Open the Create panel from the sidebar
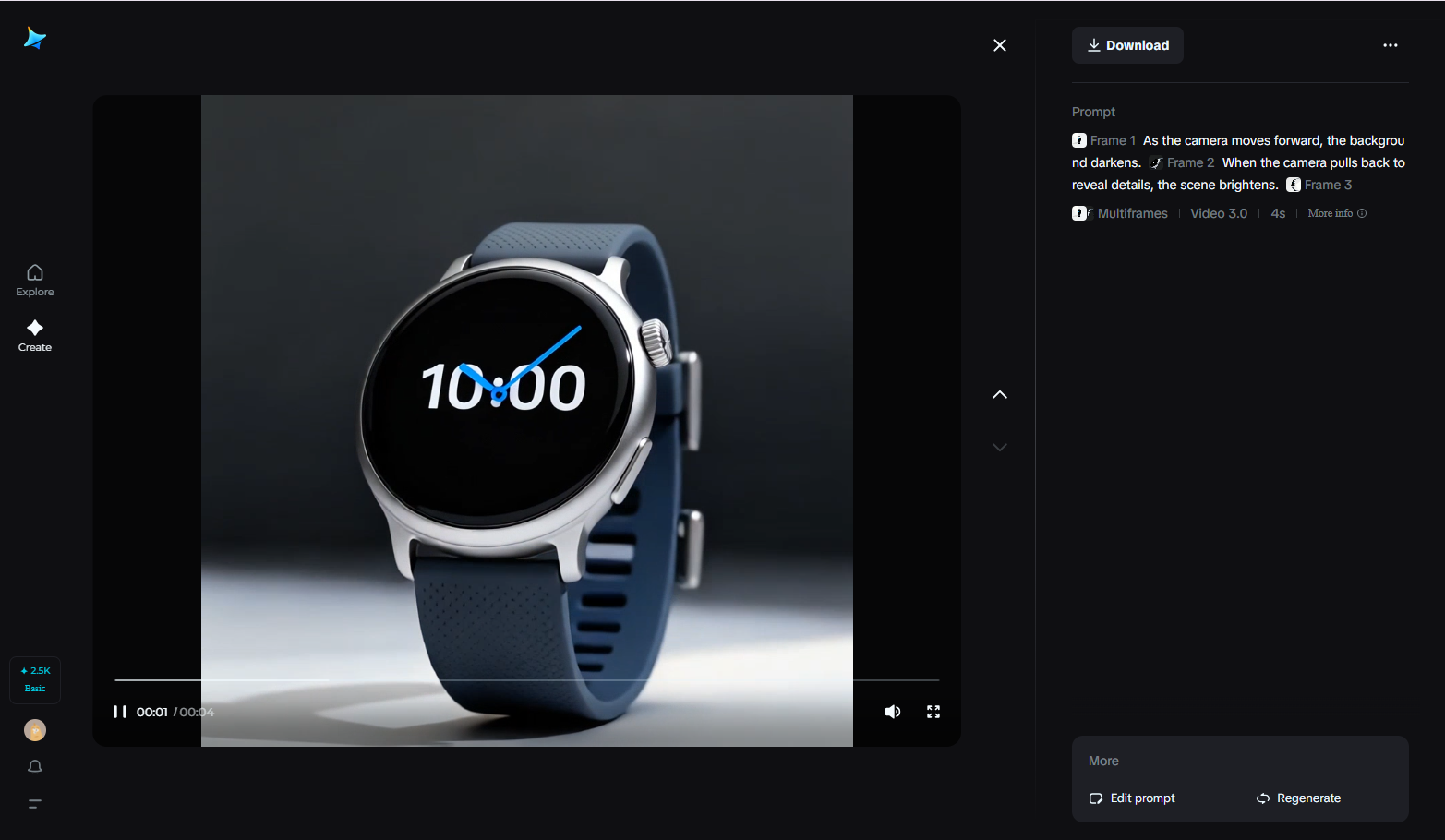This screenshot has height=840, width=1445. coord(34,334)
